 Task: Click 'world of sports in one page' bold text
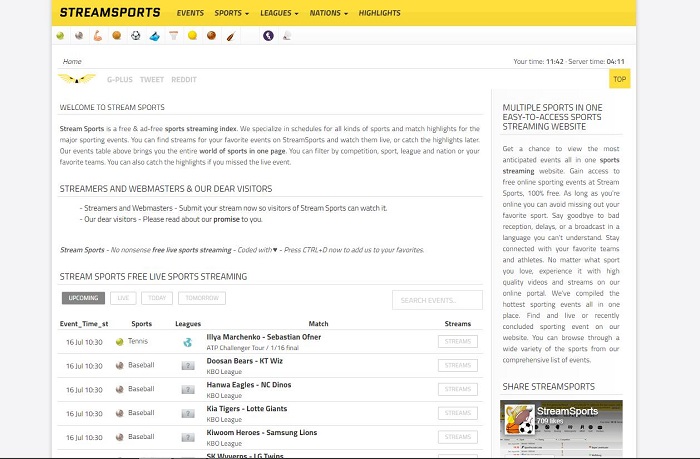coord(242,151)
